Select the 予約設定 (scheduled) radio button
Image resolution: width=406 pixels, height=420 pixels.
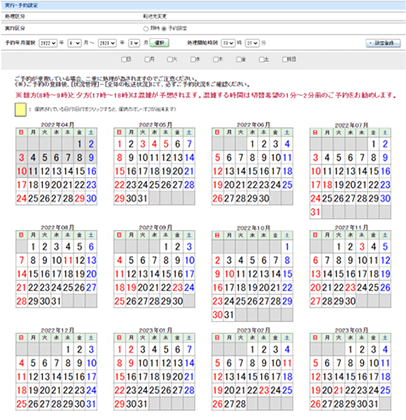click(164, 29)
